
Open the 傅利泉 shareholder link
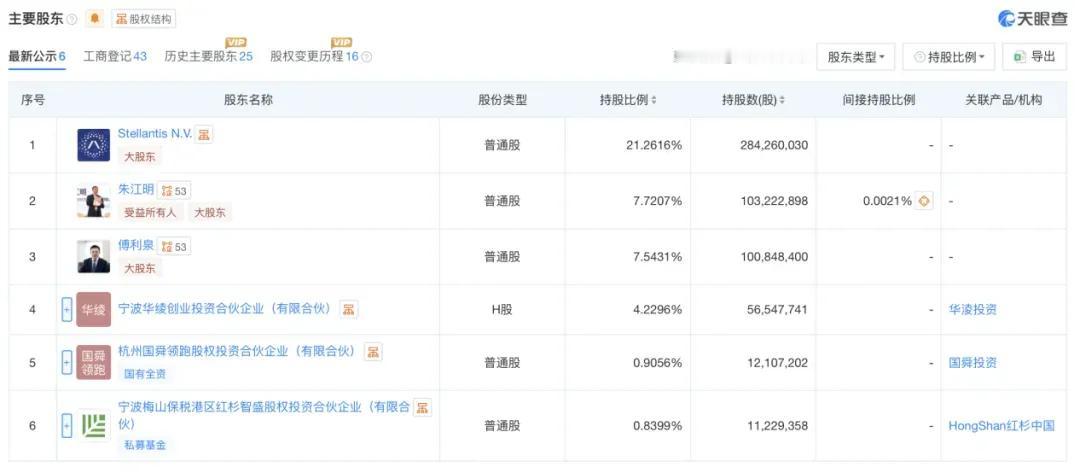pos(136,245)
